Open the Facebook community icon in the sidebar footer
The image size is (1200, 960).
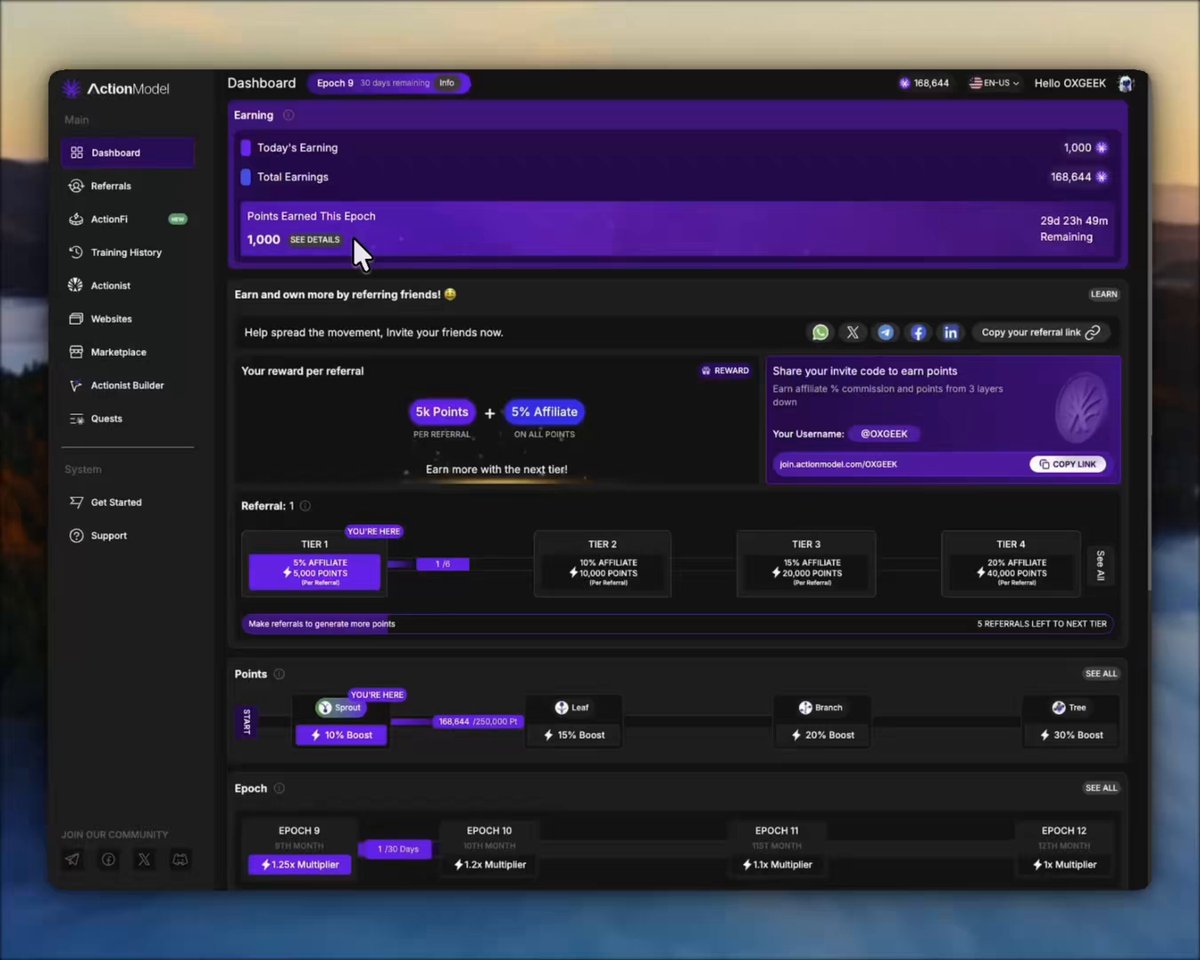pos(108,859)
